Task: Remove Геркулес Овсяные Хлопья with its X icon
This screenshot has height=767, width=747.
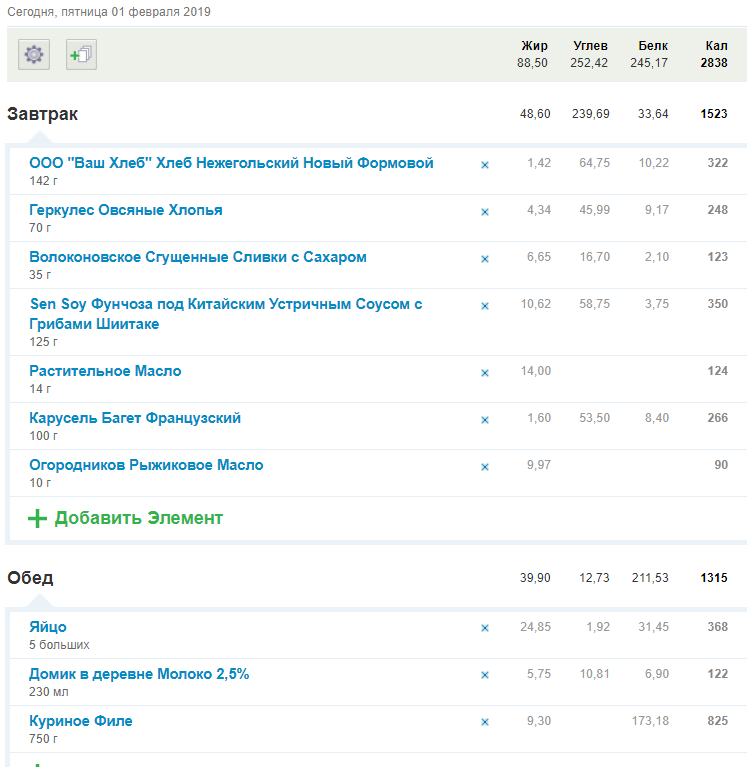Action: 485,212
